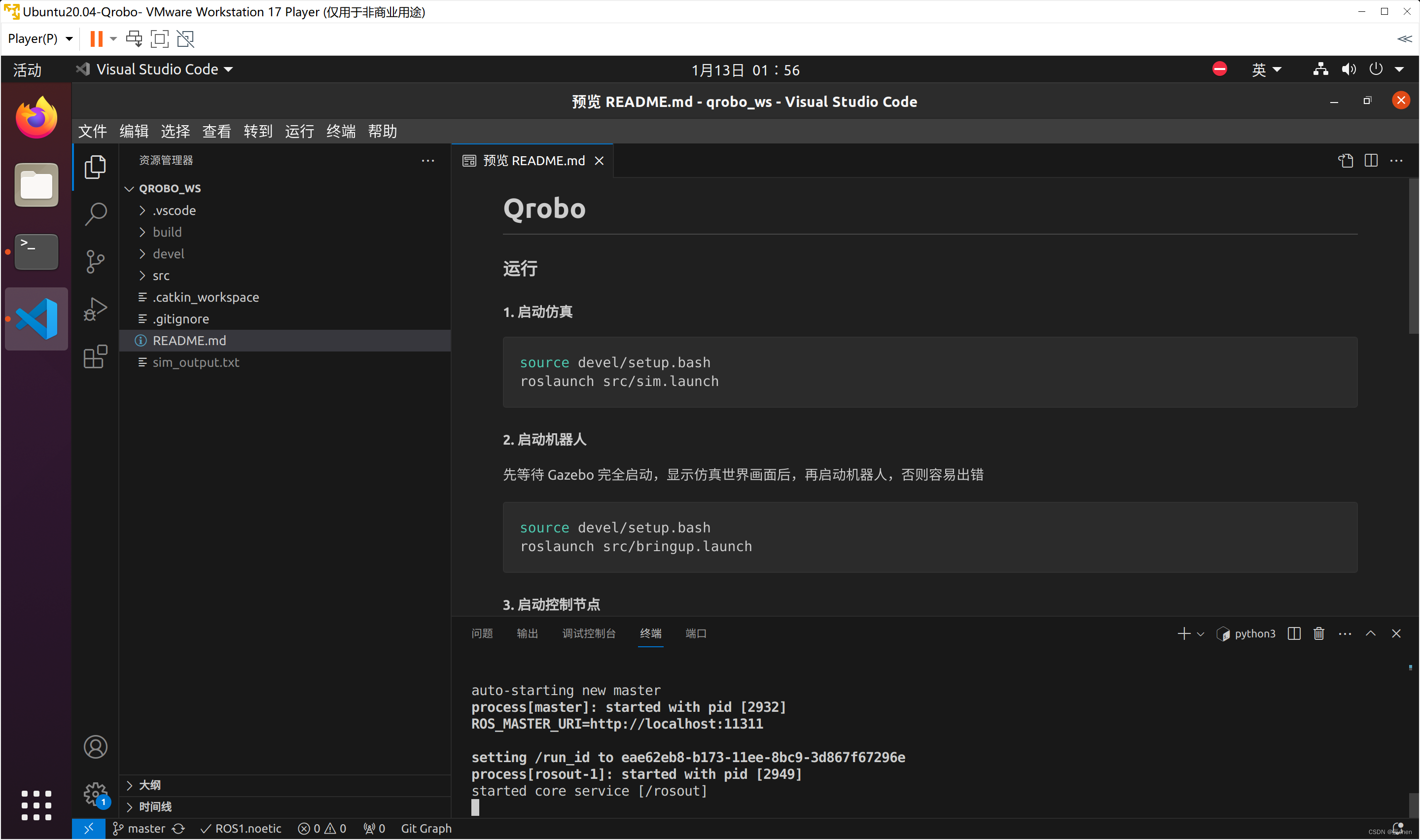Click the master branch in status bar
This screenshot has width=1420, height=840.
coord(139,828)
